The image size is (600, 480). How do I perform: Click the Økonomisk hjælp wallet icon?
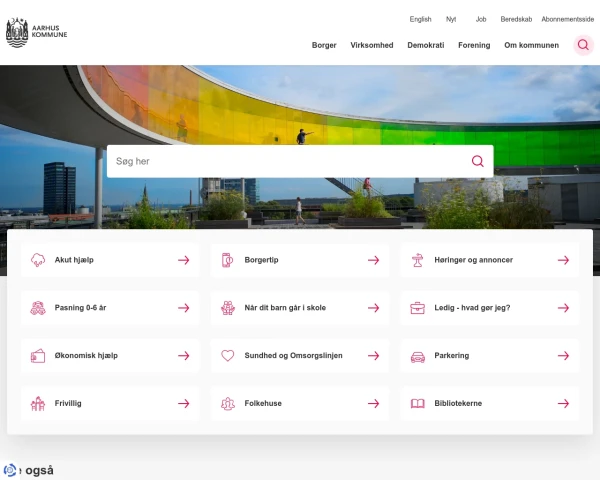[x=38, y=356]
